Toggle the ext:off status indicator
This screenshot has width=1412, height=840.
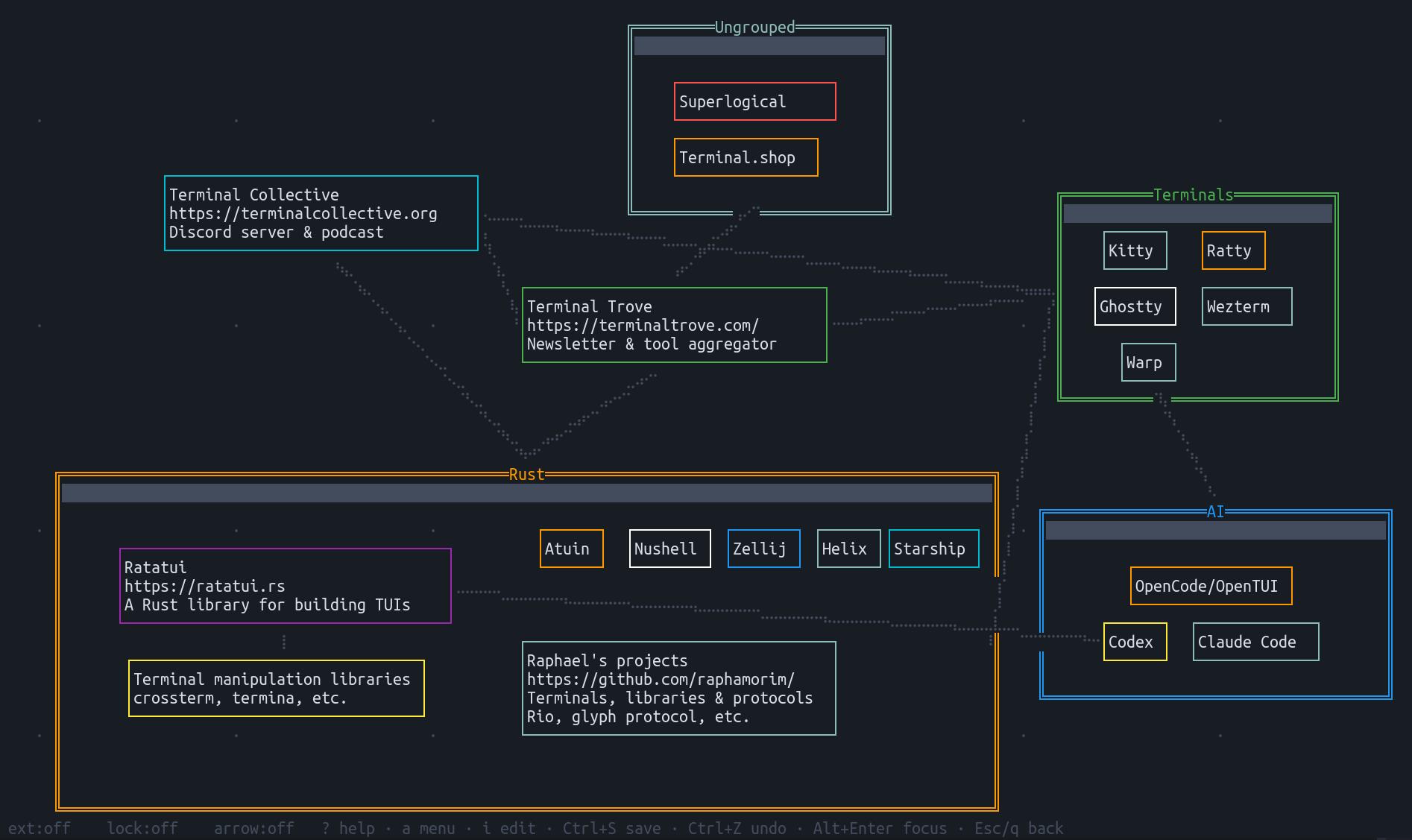[x=39, y=828]
